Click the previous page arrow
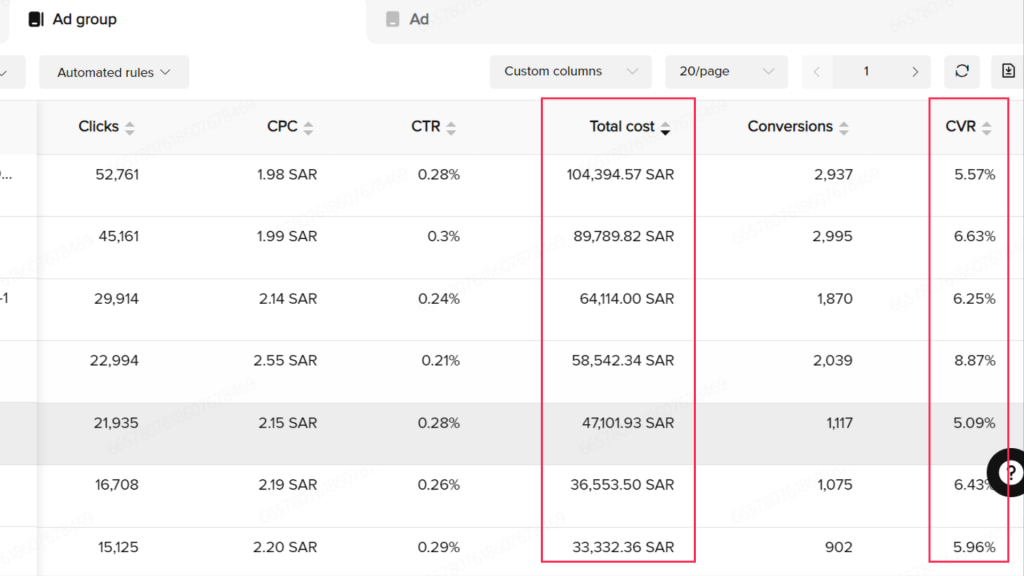The image size is (1024, 576). [816, 71]
